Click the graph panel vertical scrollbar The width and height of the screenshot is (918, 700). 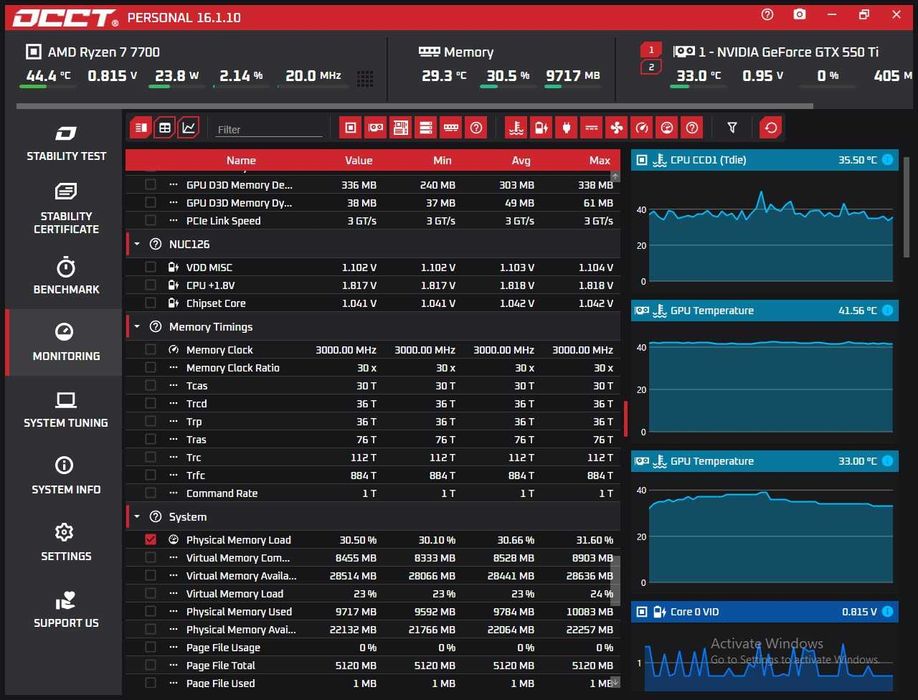(x=906, y=207)
